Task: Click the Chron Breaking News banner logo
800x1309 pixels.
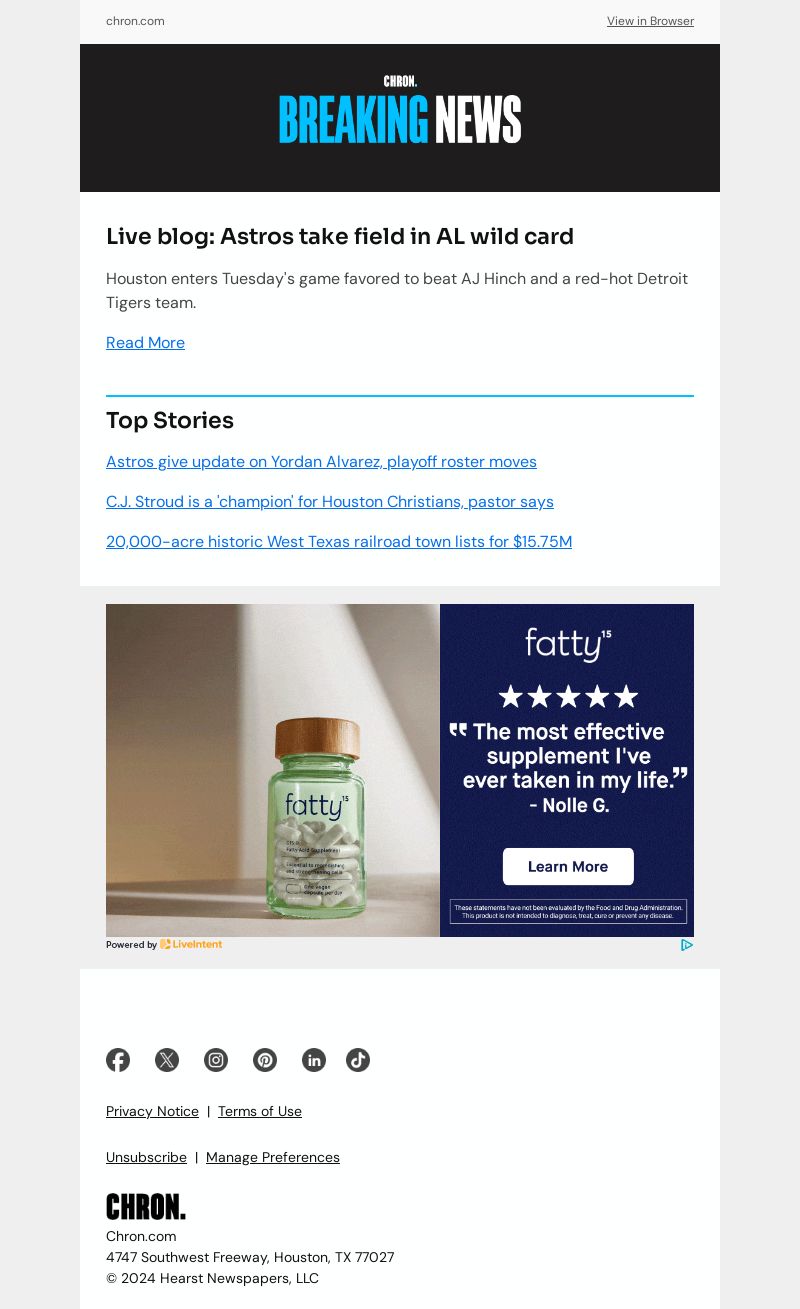Action: click(x=400, y=109)
